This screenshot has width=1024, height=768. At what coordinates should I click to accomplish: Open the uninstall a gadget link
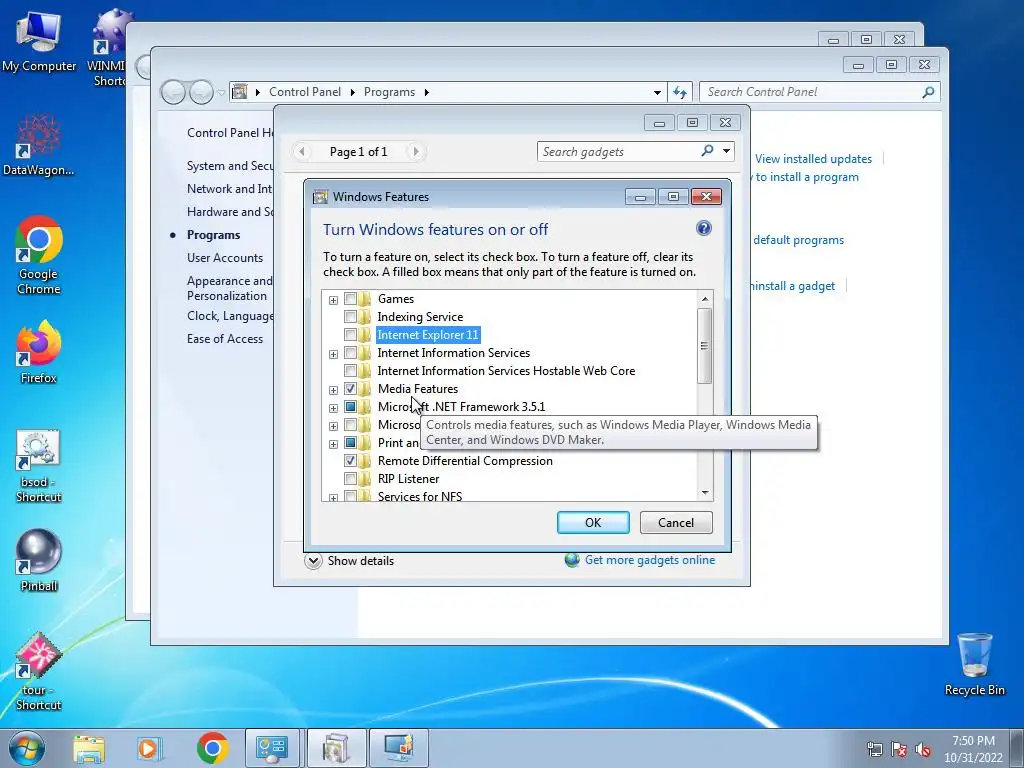tap(792, 286)
